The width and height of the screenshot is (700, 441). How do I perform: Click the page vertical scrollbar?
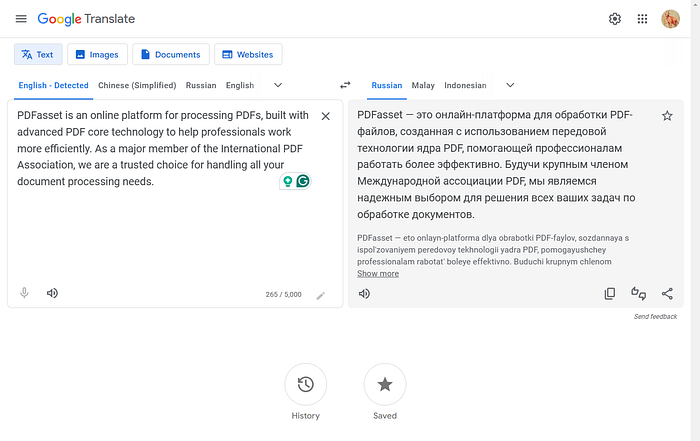coord(695,220)
